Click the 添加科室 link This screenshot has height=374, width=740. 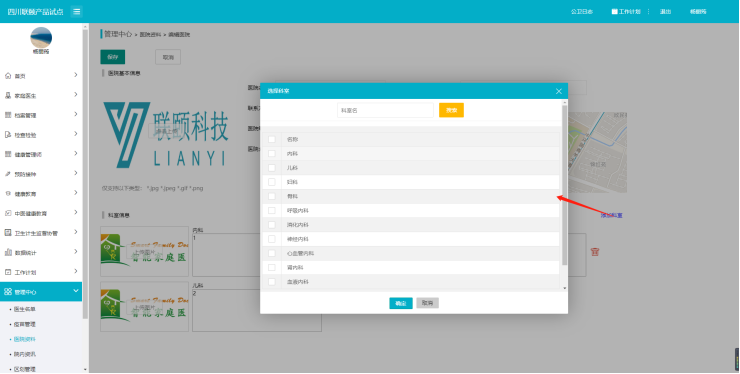(x=612, y=215)
